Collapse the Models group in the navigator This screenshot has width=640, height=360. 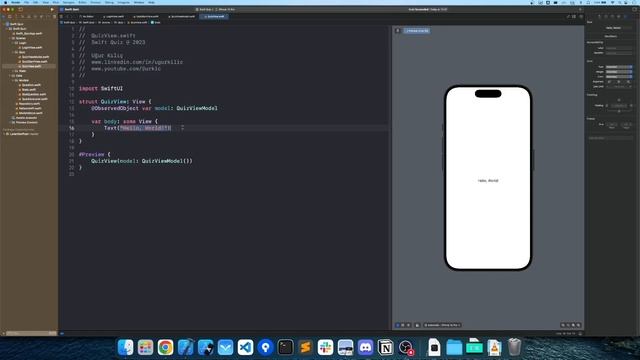pyautogui.click(x=13, y=80)
